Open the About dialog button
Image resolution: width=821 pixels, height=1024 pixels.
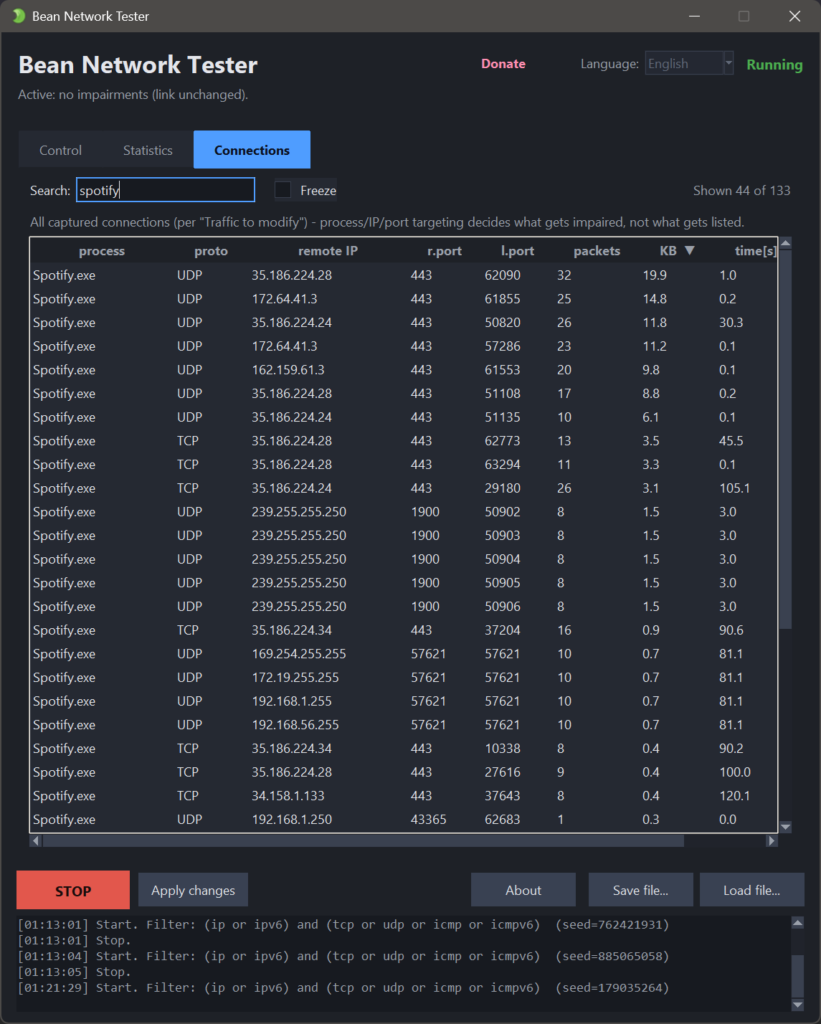tap(523, 890)
